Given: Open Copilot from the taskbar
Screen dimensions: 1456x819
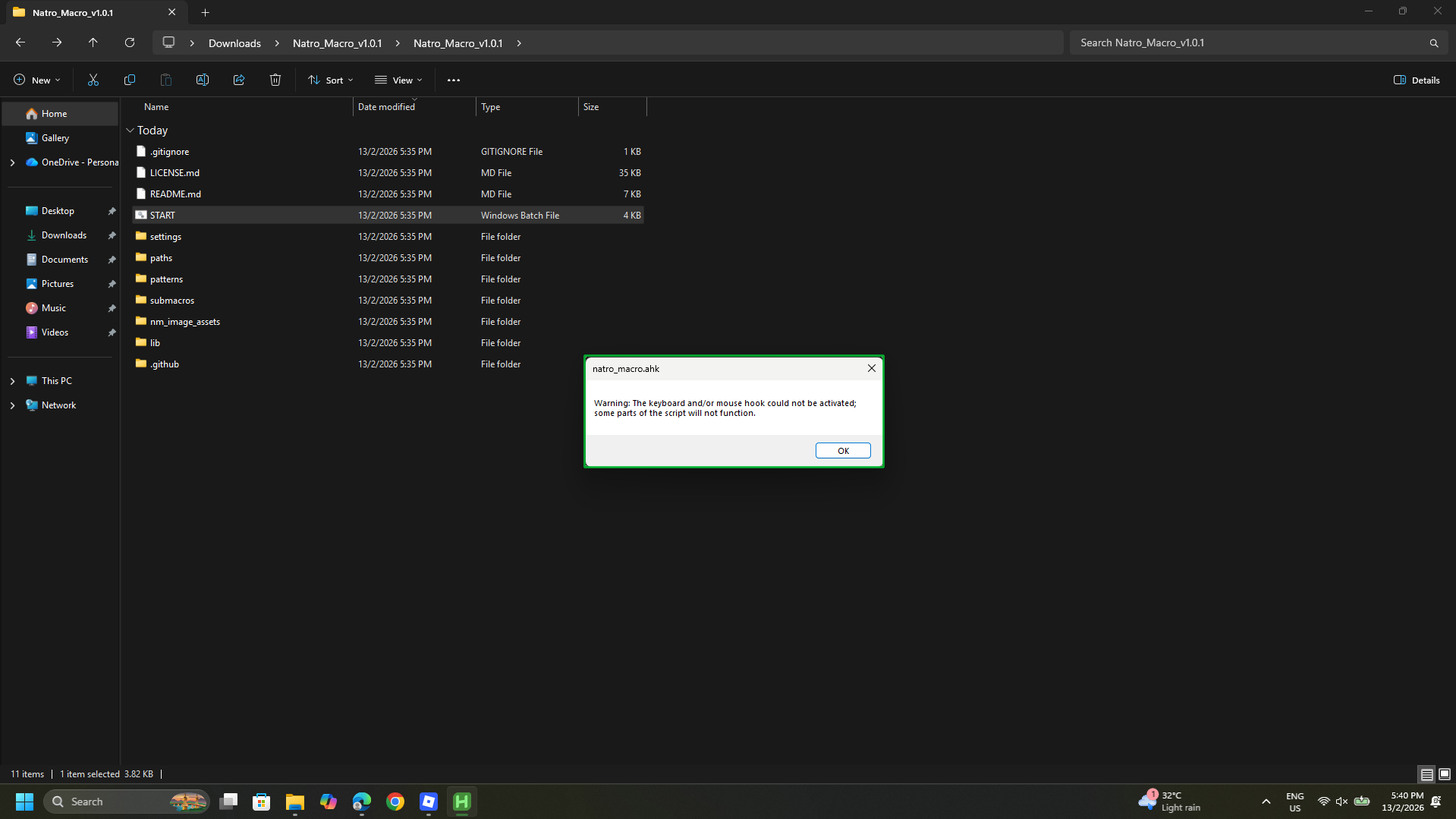Looking at the screenshot, I should click(x=329, y=801).
